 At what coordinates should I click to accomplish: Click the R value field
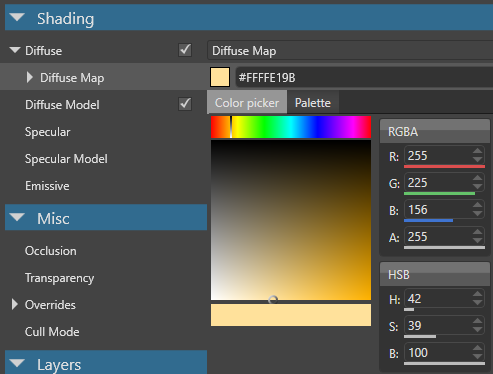(x=438, y=156)
